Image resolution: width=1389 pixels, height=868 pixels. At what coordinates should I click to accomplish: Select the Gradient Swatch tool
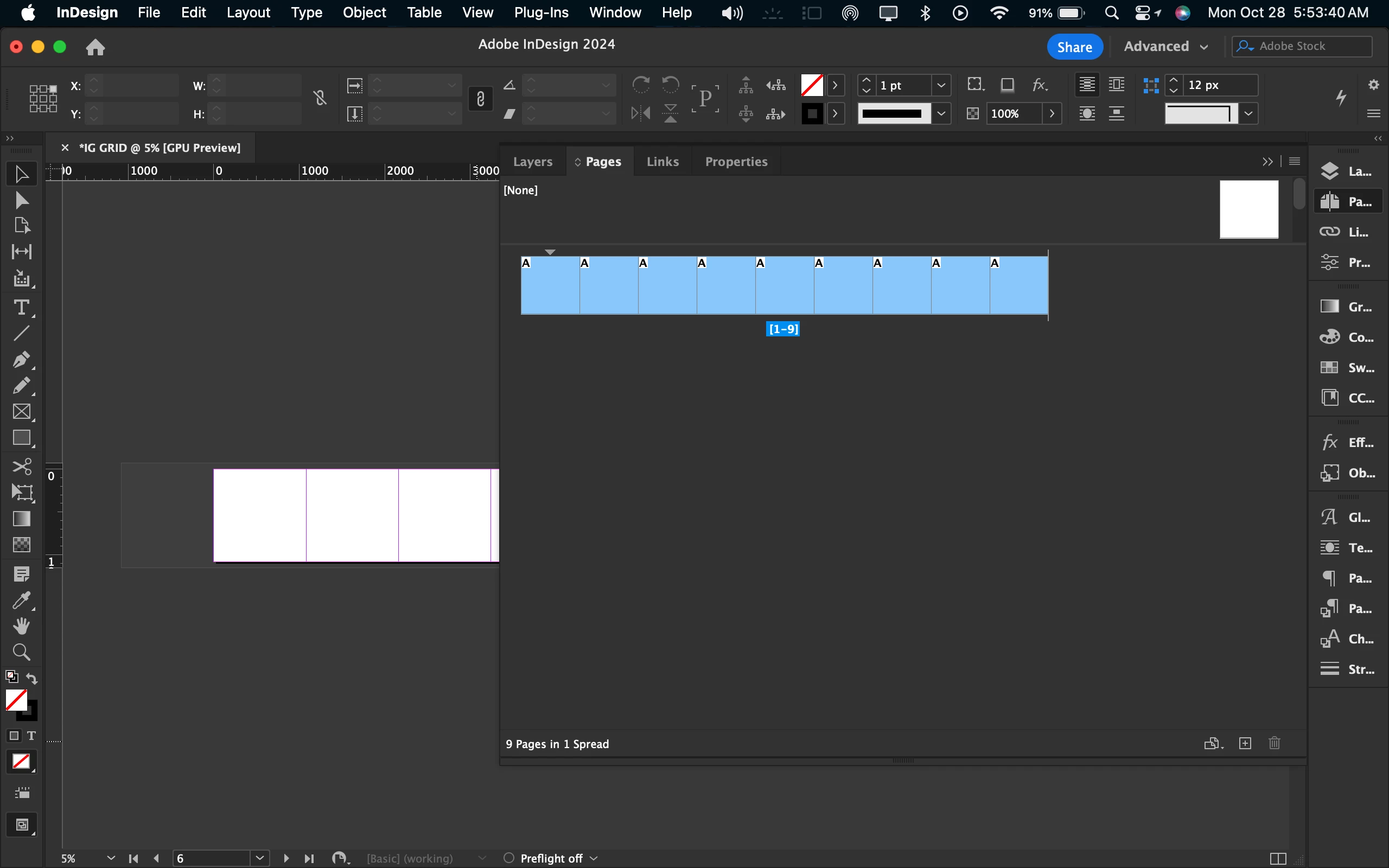[21, 519]
